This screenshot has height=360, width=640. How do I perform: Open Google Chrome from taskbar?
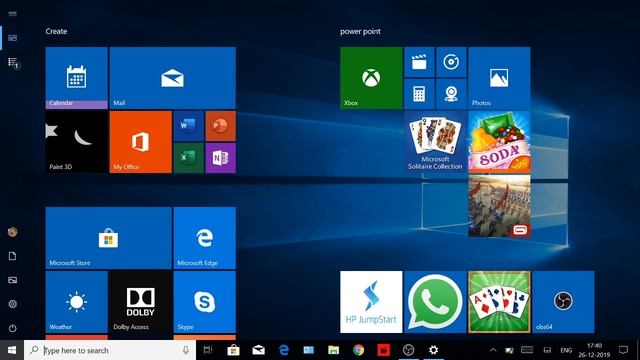(359, 350)
